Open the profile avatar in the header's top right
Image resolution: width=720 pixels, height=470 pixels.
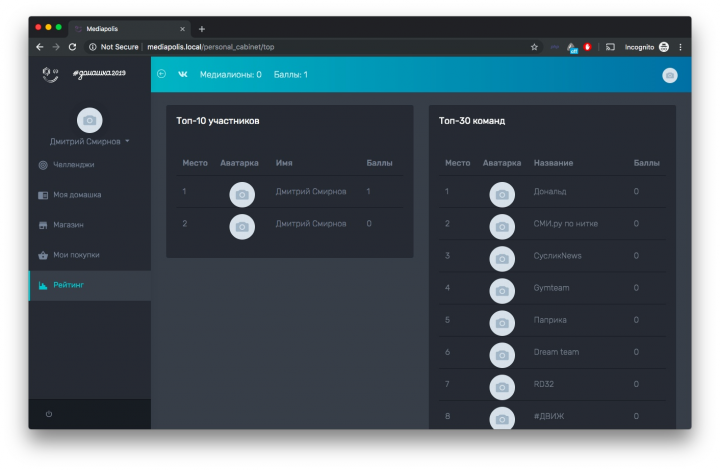(x=669, y=75)
